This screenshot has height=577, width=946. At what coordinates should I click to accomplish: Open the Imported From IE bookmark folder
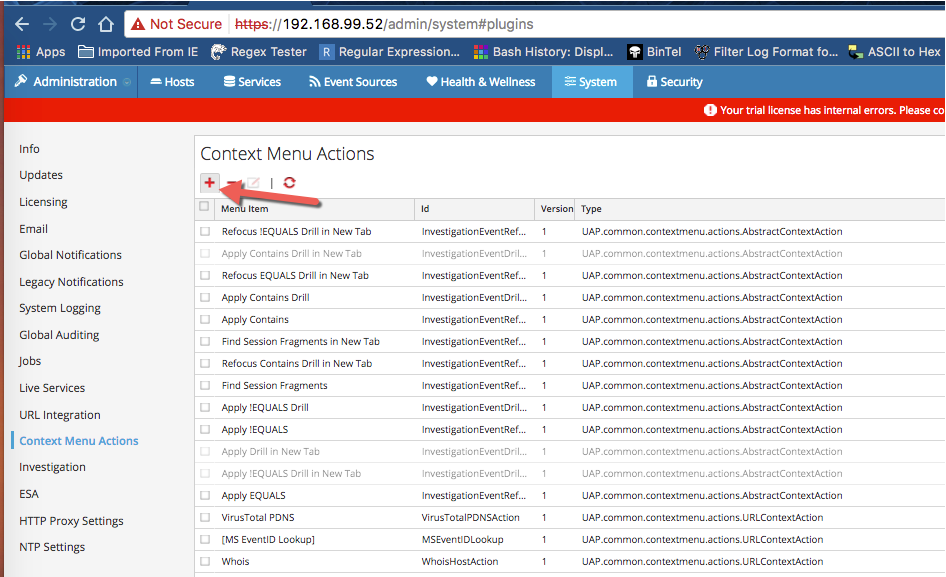pyautogui.click(x=139, y=52)
